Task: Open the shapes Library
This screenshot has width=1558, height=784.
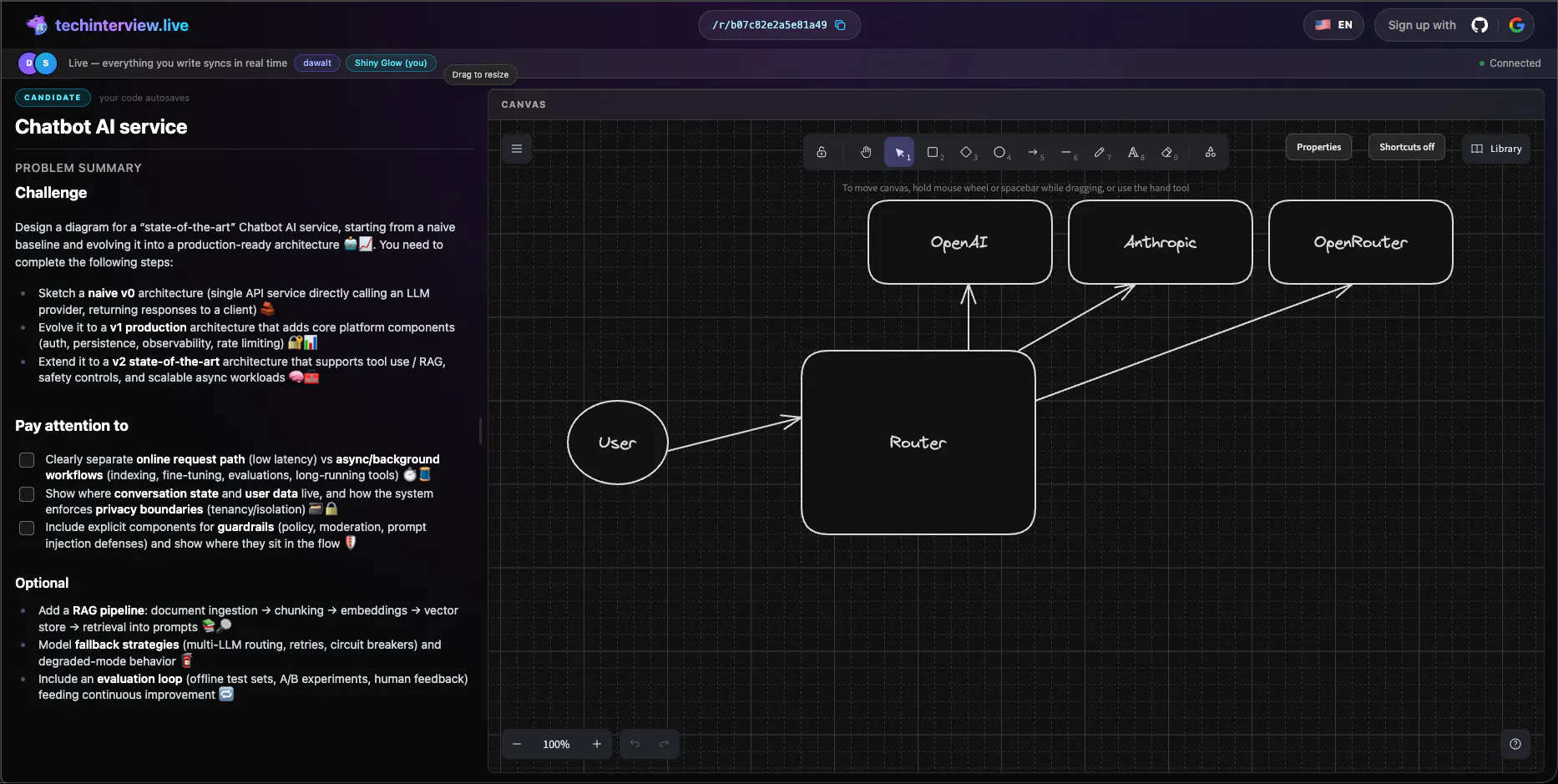Action: tap(1496, 149)
